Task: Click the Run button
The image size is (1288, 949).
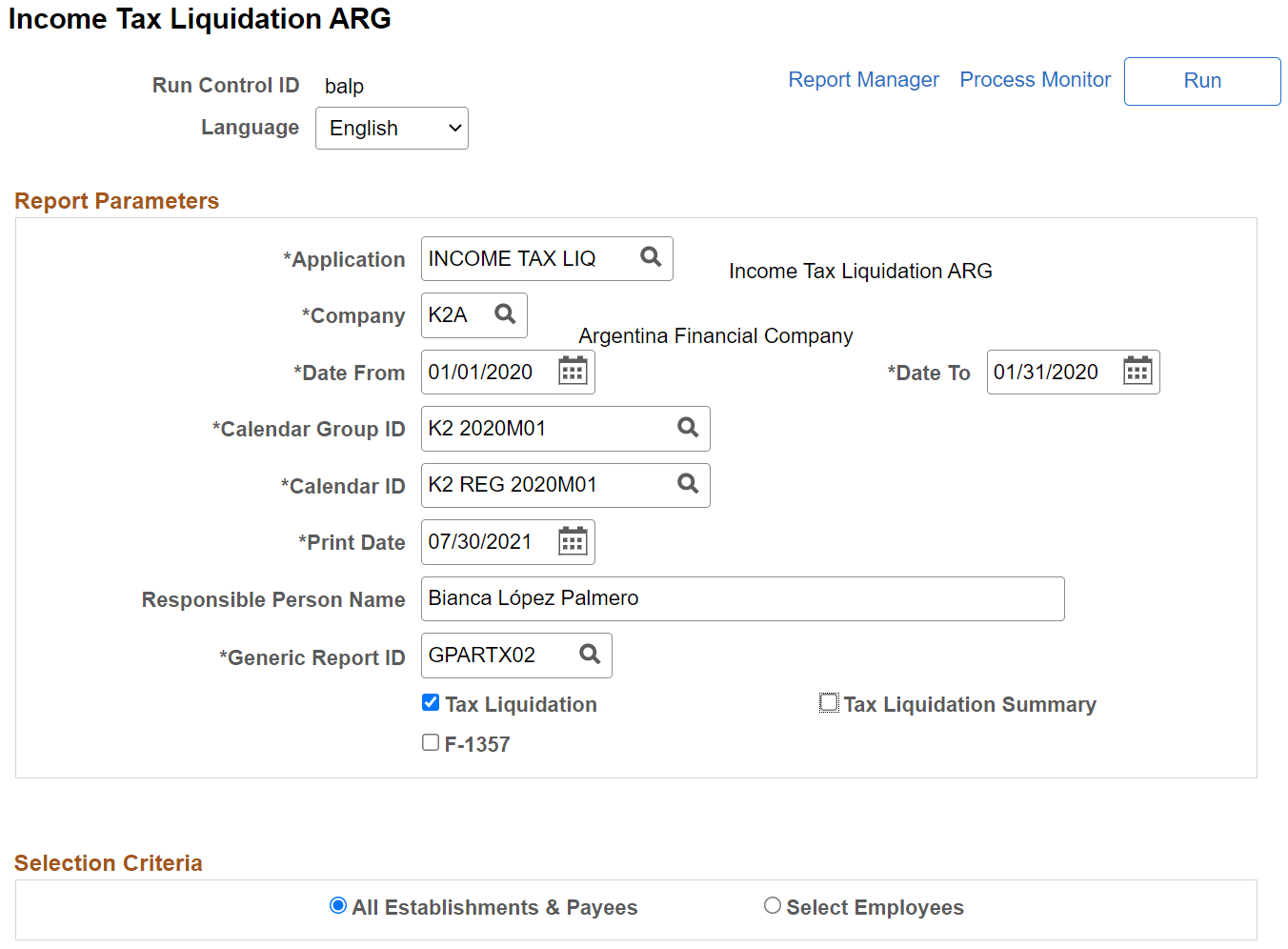Action: 1201,81
